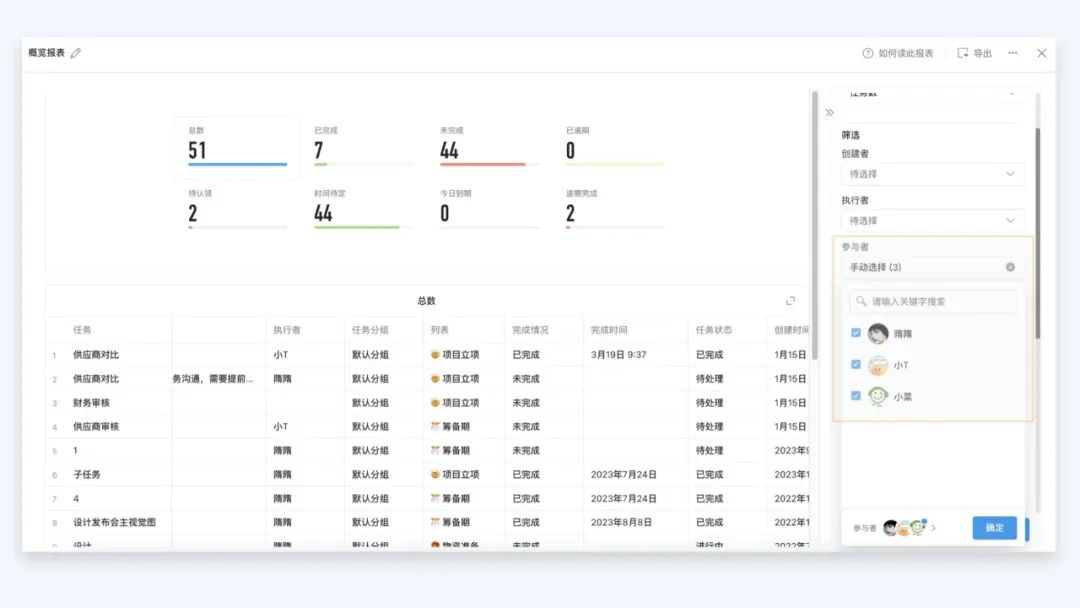Expand the table with the fullscreen icon
This screenshot has width=1080, height=608.
coord(791,301)
